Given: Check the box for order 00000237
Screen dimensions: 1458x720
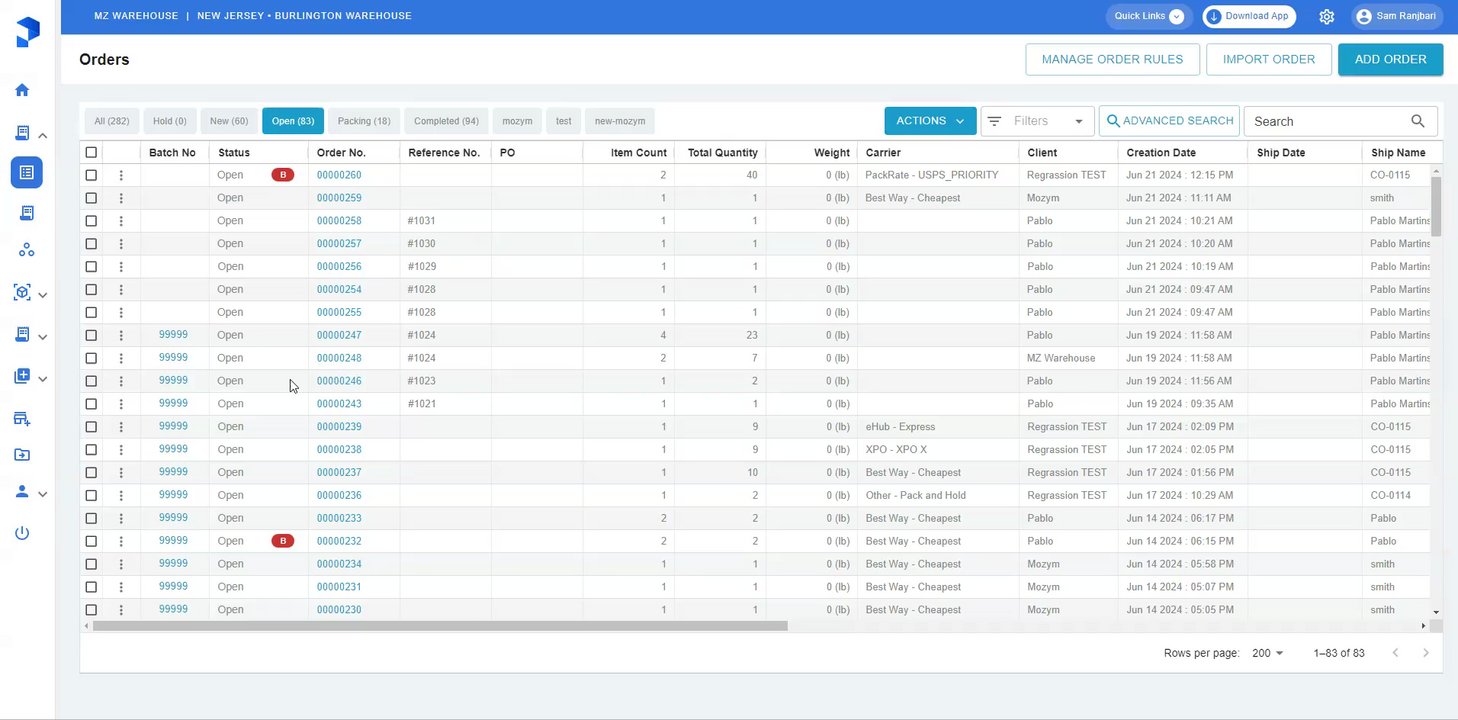Looking at the screenshot, I should tap(91, 473).
